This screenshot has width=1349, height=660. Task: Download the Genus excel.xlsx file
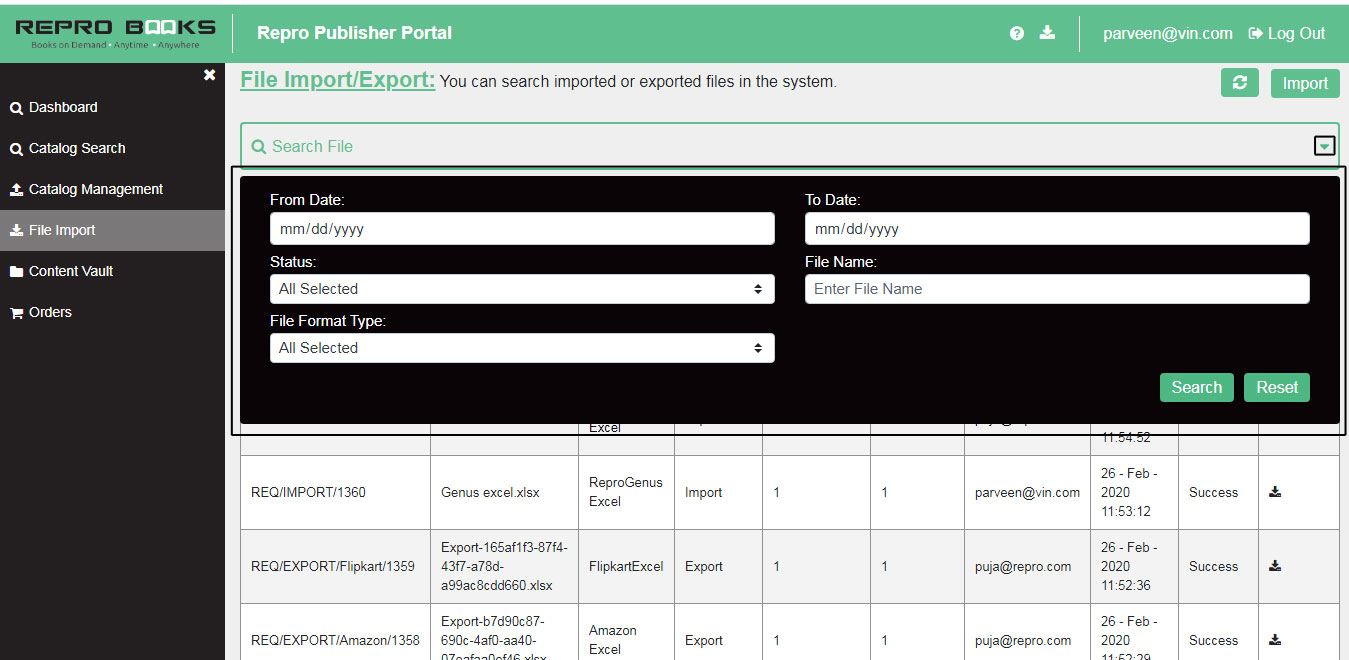coord(1275,492)
